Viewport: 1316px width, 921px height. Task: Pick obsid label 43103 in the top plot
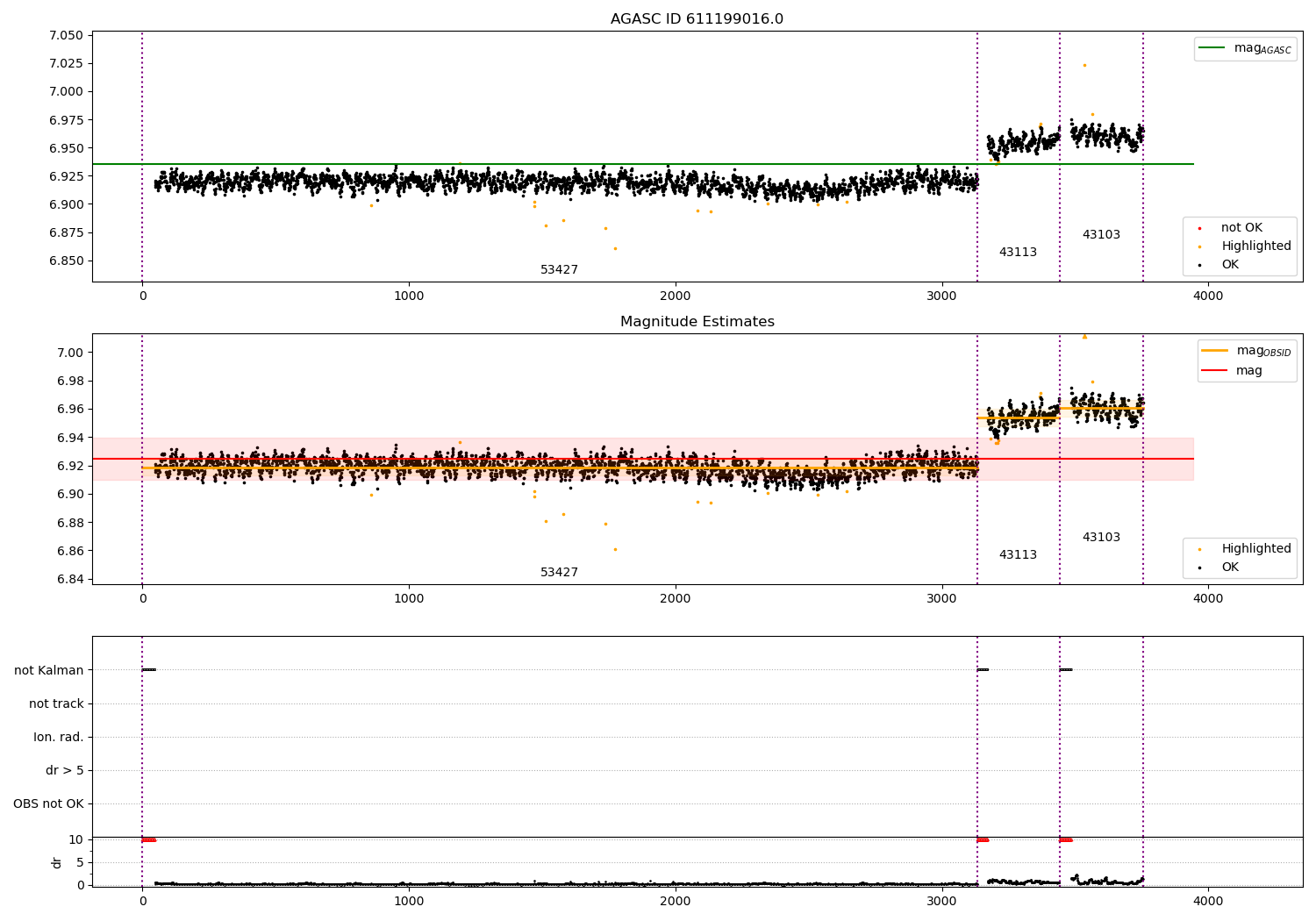tap(1101, 235)
